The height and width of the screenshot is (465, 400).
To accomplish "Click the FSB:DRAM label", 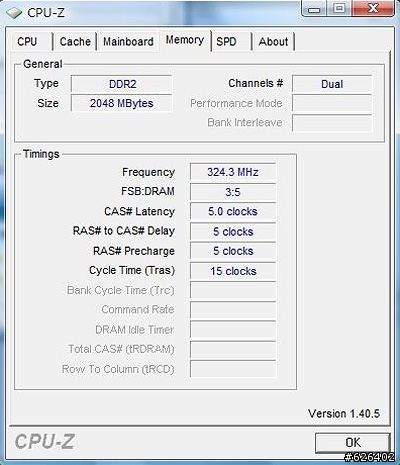I will point(148,191).
